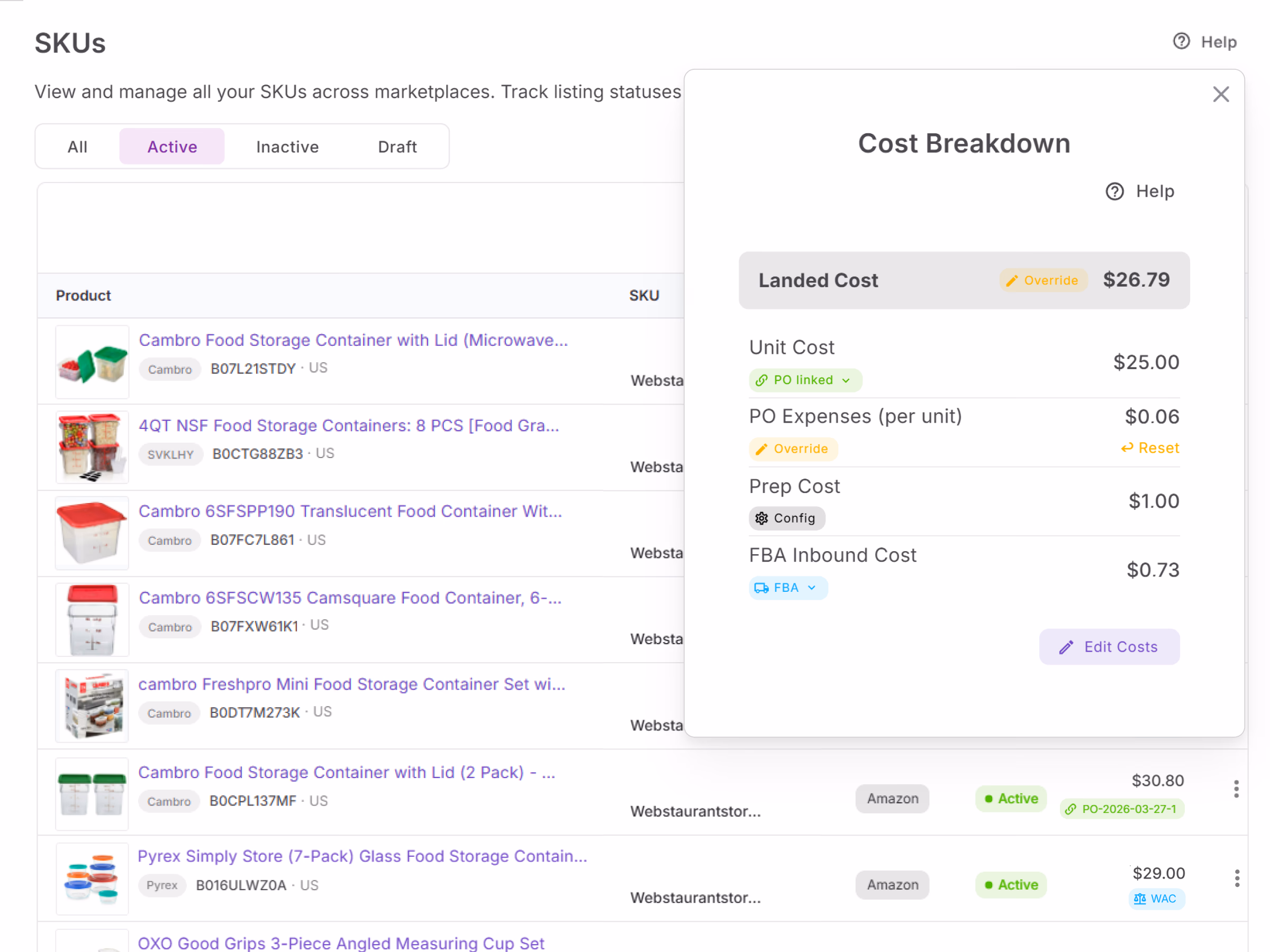Open row menu for Cambro 2 Pack container
1270x952 pixels.
(1236, 790)
